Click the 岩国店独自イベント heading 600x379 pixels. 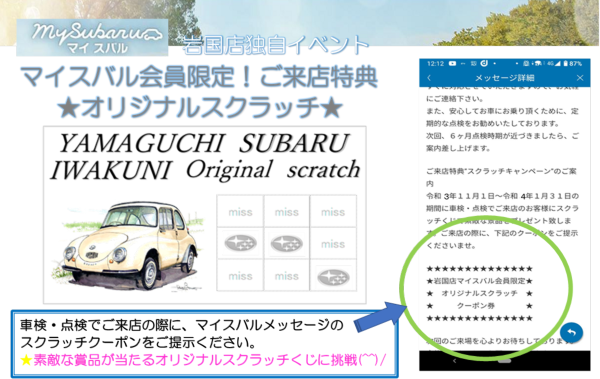point(276,45)
